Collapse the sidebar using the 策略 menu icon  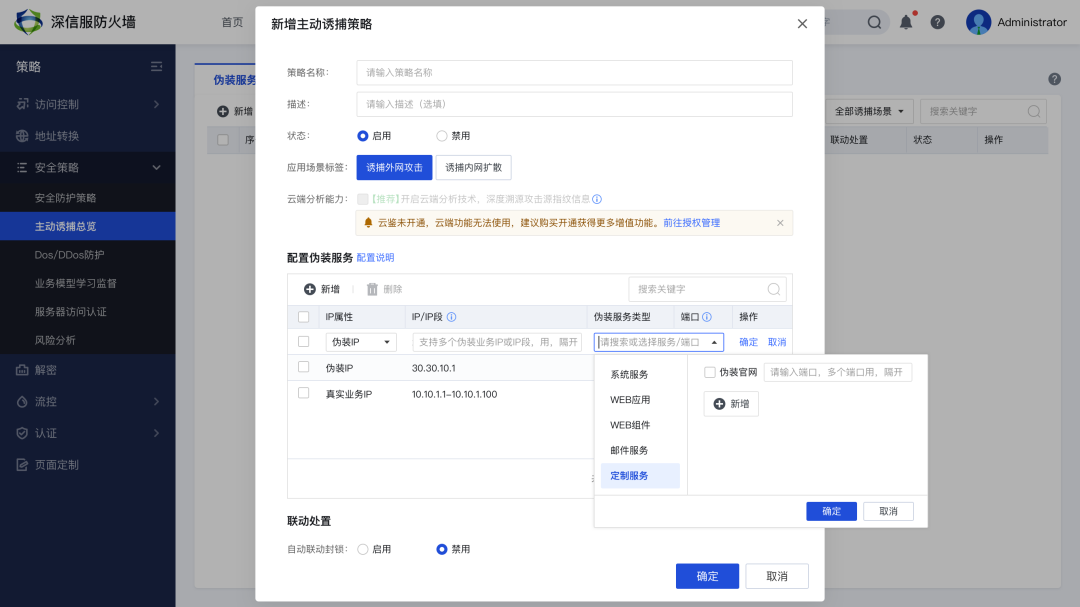pyautogui.click(x=156, y=67)
